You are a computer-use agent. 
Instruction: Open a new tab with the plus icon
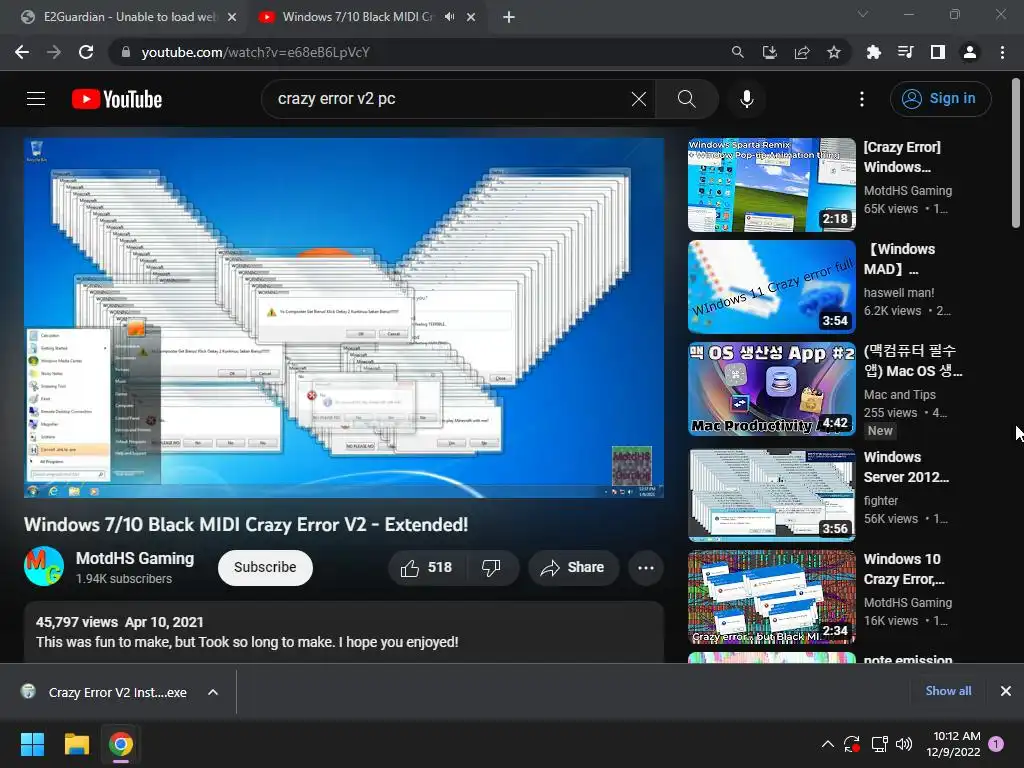tap(509, 17)
